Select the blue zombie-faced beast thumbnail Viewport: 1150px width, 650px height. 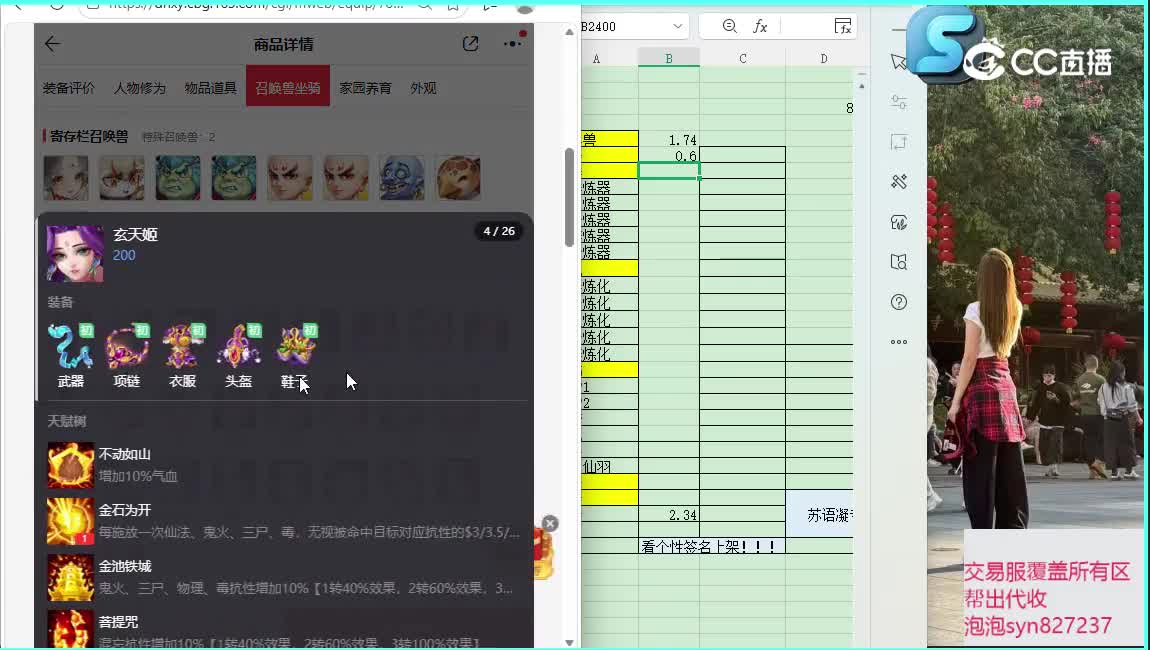coord(402,178)
